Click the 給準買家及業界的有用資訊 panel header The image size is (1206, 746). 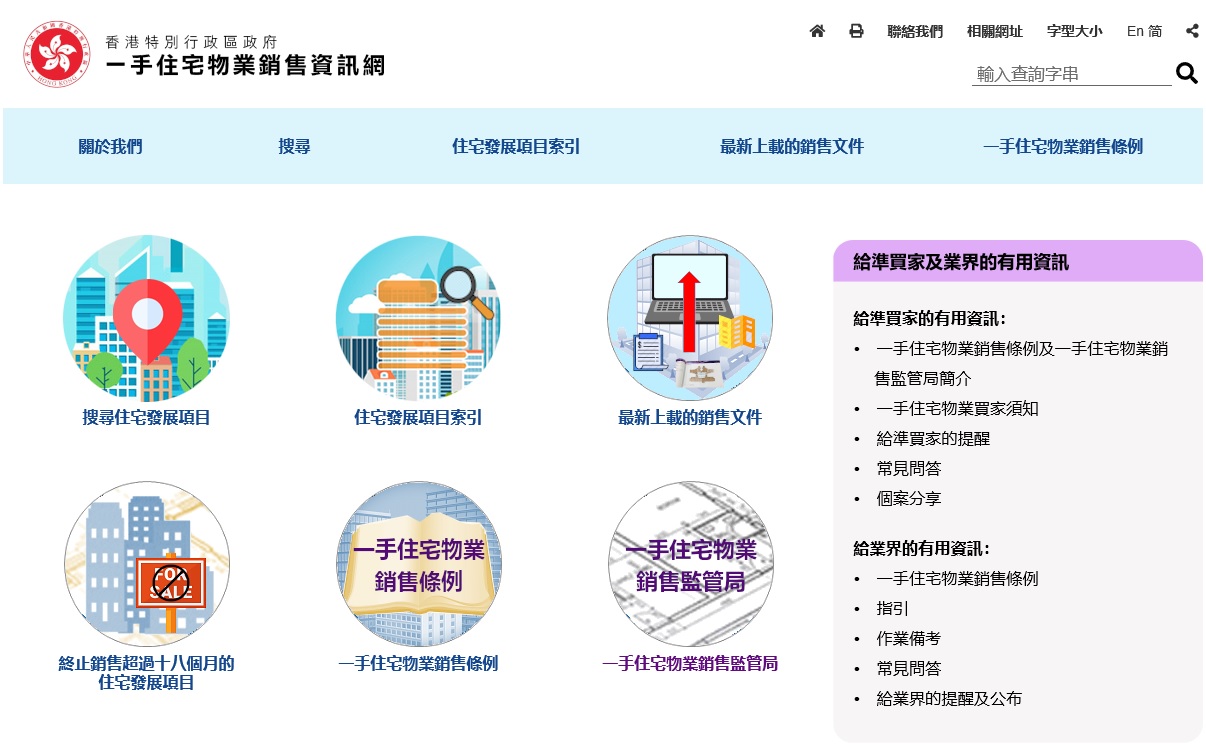pyautogui.click(x=1018, y=261)
